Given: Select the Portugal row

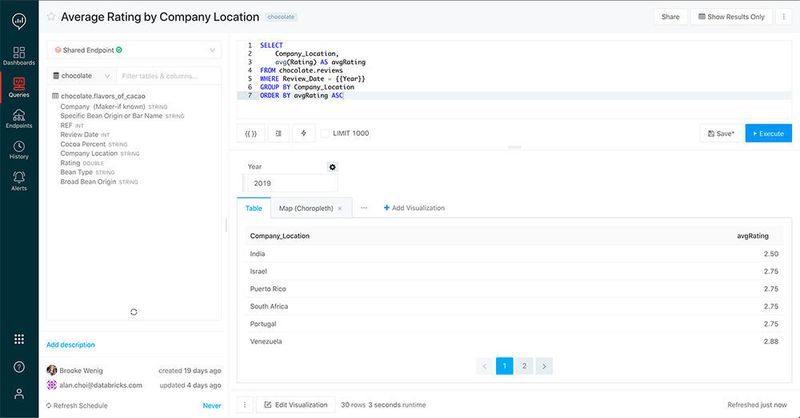Looking at the screenshot, I should [514, 324].
